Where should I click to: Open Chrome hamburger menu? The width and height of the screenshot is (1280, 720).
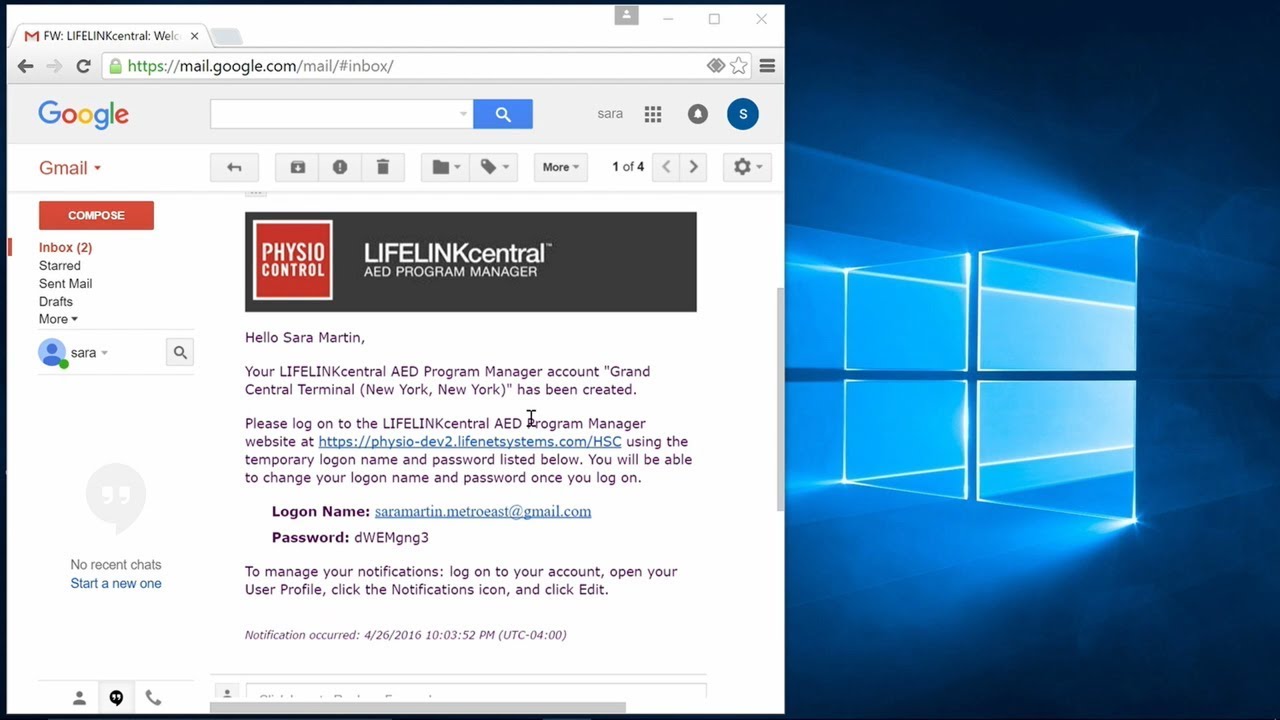point(767,66)
